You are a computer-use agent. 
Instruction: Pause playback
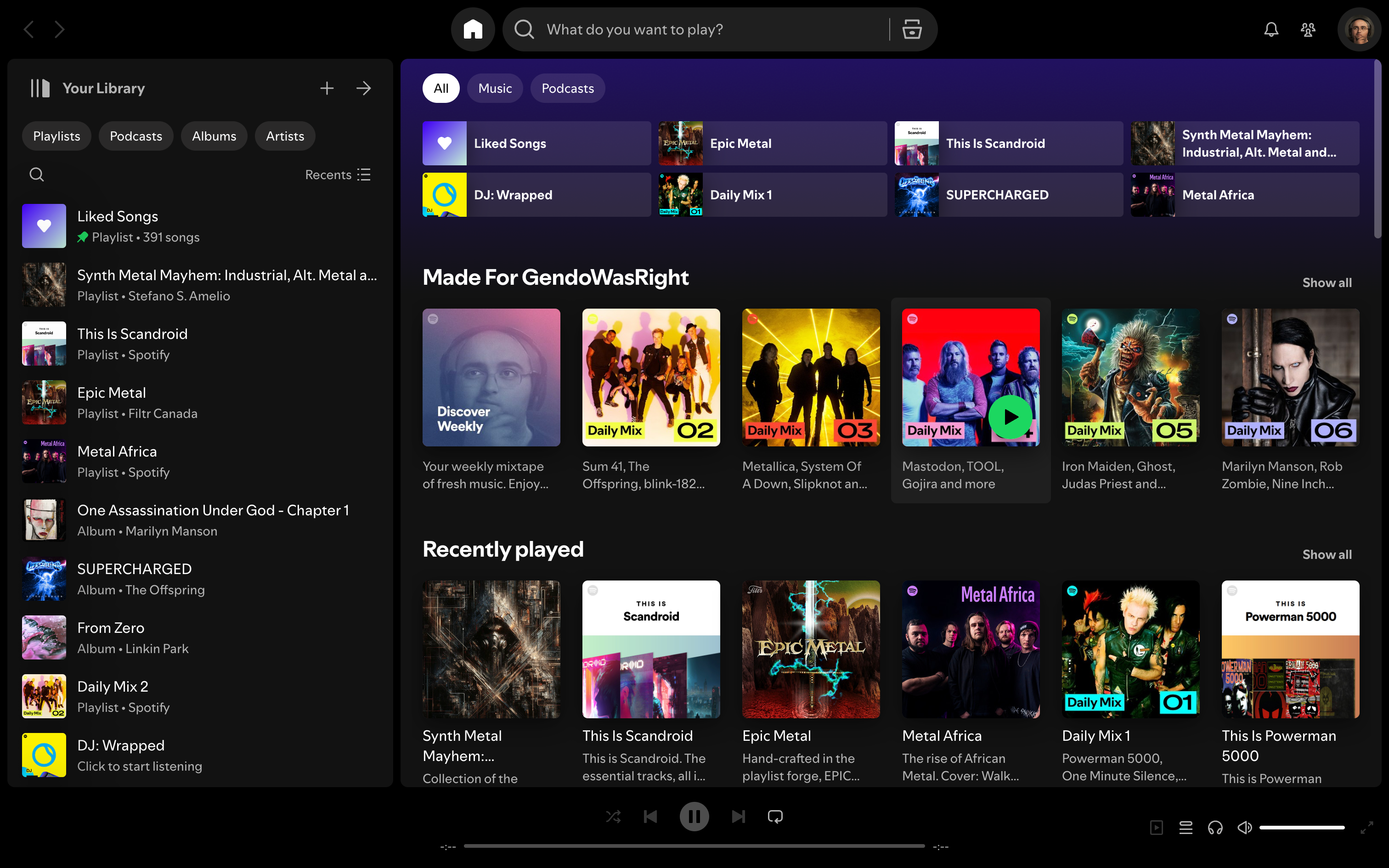tap(694, 817)
